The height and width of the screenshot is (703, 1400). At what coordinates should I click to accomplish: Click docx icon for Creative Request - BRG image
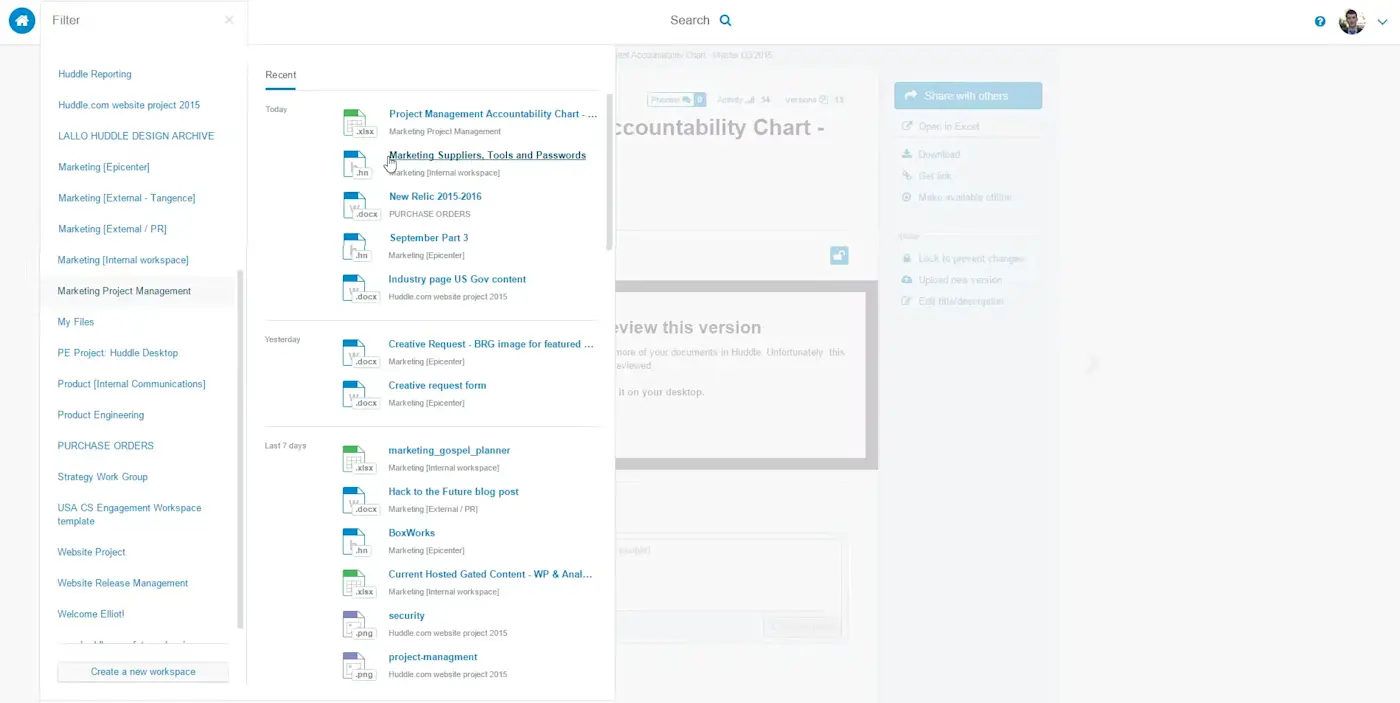coord(360,353)
